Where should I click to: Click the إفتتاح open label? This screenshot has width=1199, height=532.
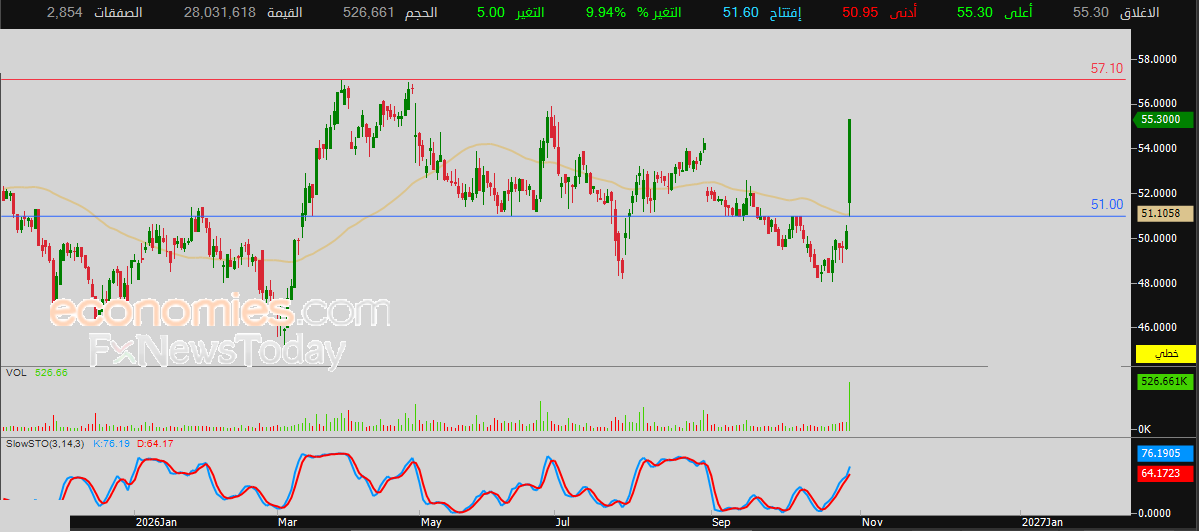(787, 12)
